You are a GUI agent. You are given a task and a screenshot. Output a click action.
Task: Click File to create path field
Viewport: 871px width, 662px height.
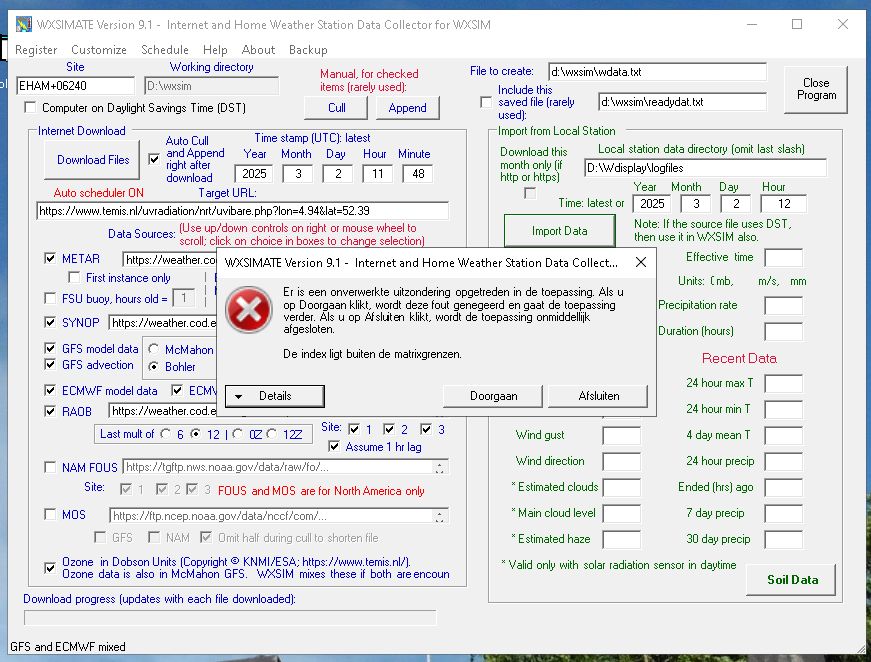coord(657,72)
